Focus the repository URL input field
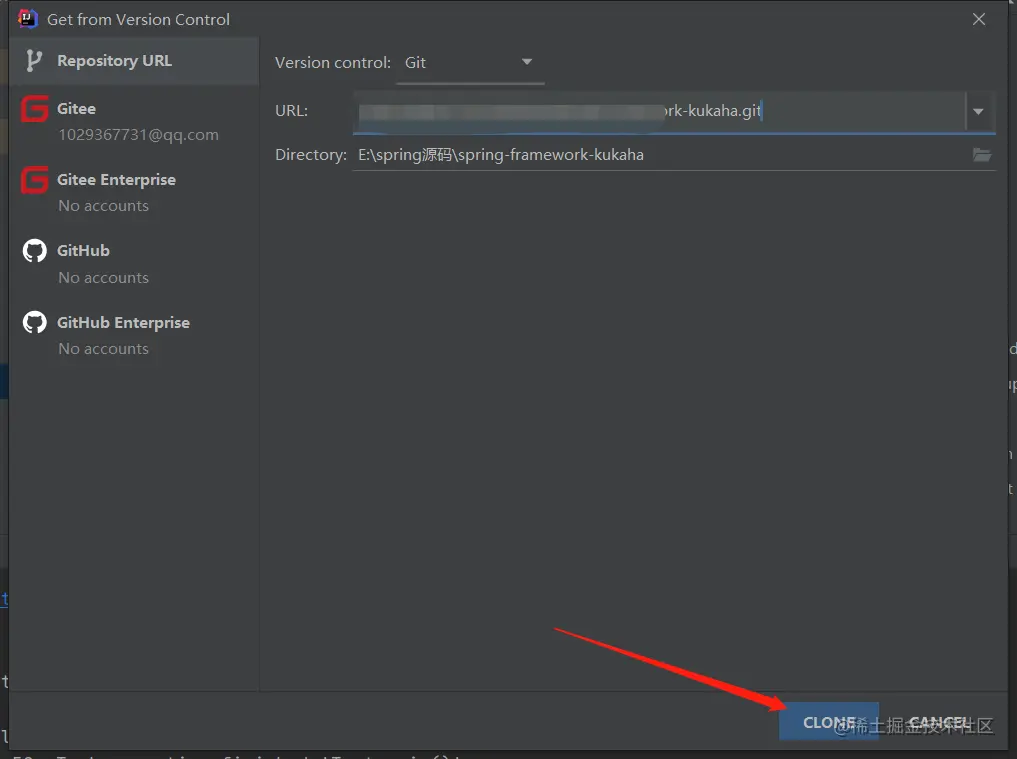Image resolution: width=1017 pixels, height=759 pixels. pos(659,112)
